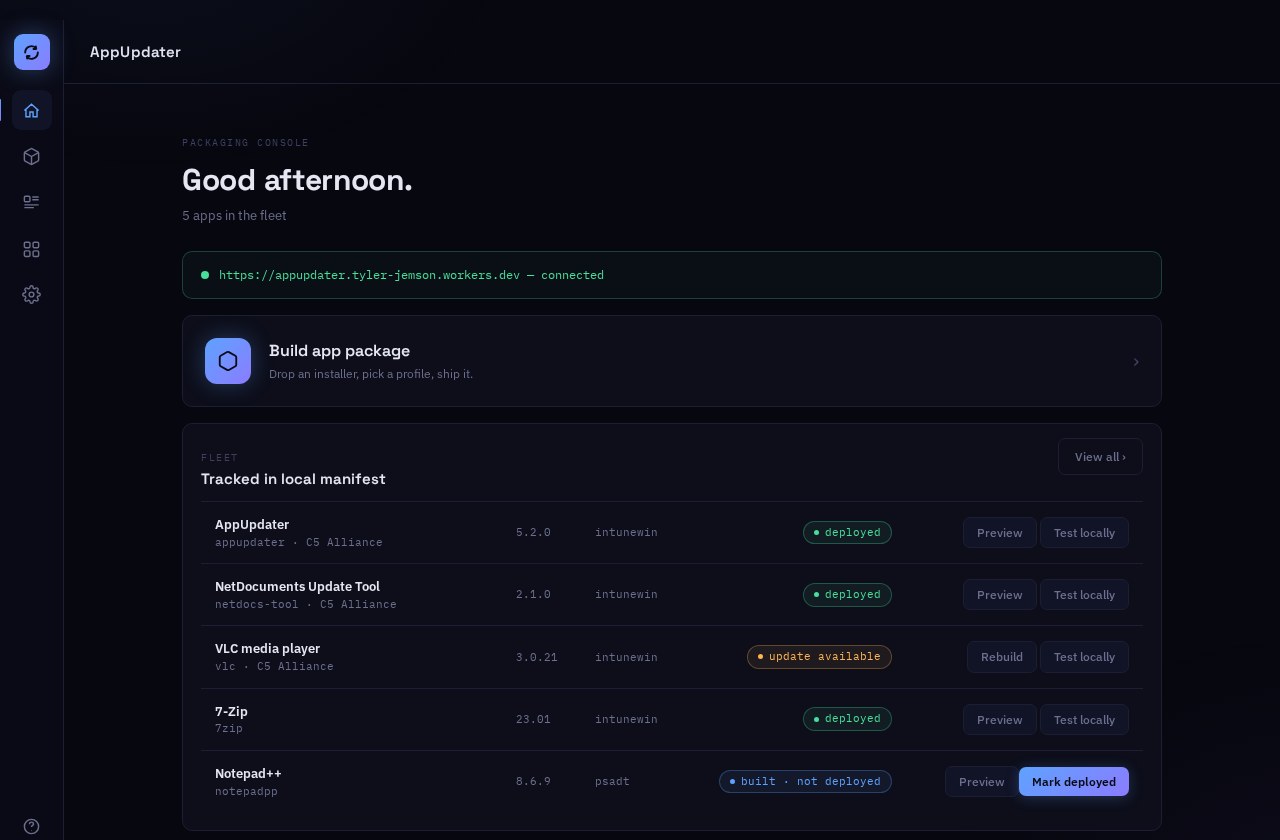
Task: Expand Build app package chevron
Action: 1136,362
